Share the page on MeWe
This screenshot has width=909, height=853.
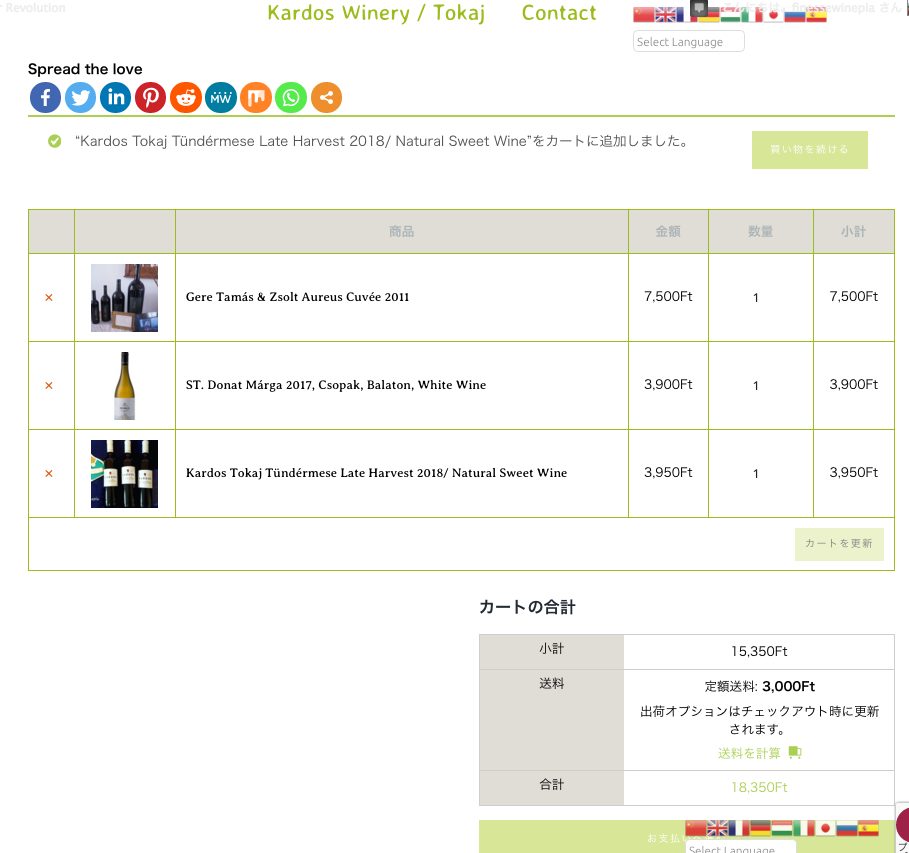pyautogui.click(x=221, y=97)
